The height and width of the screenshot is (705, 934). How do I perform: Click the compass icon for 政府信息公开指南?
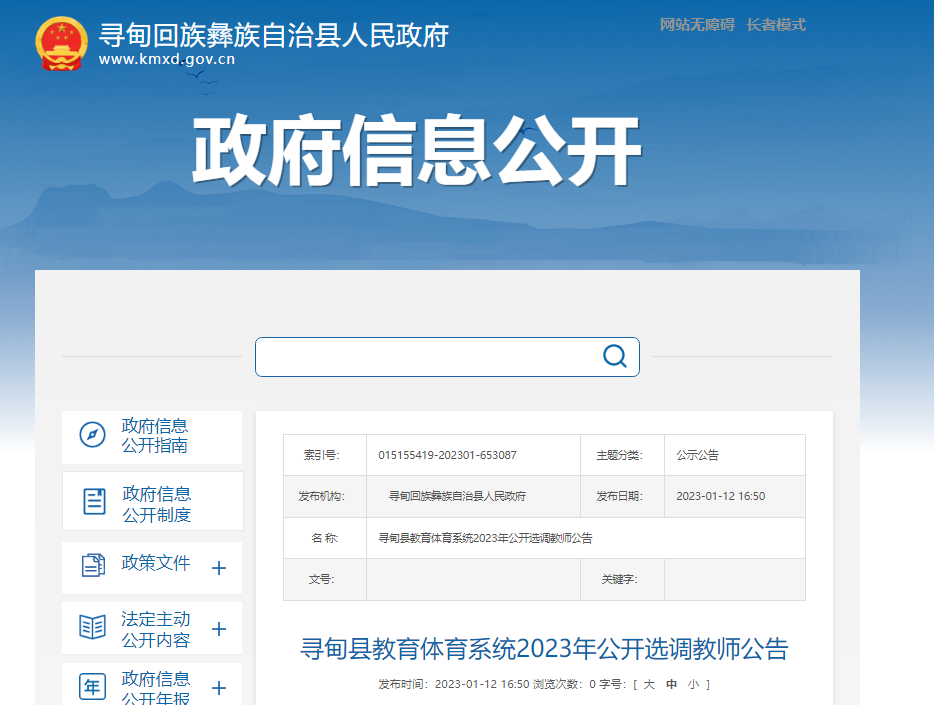[x=92, y=435]
